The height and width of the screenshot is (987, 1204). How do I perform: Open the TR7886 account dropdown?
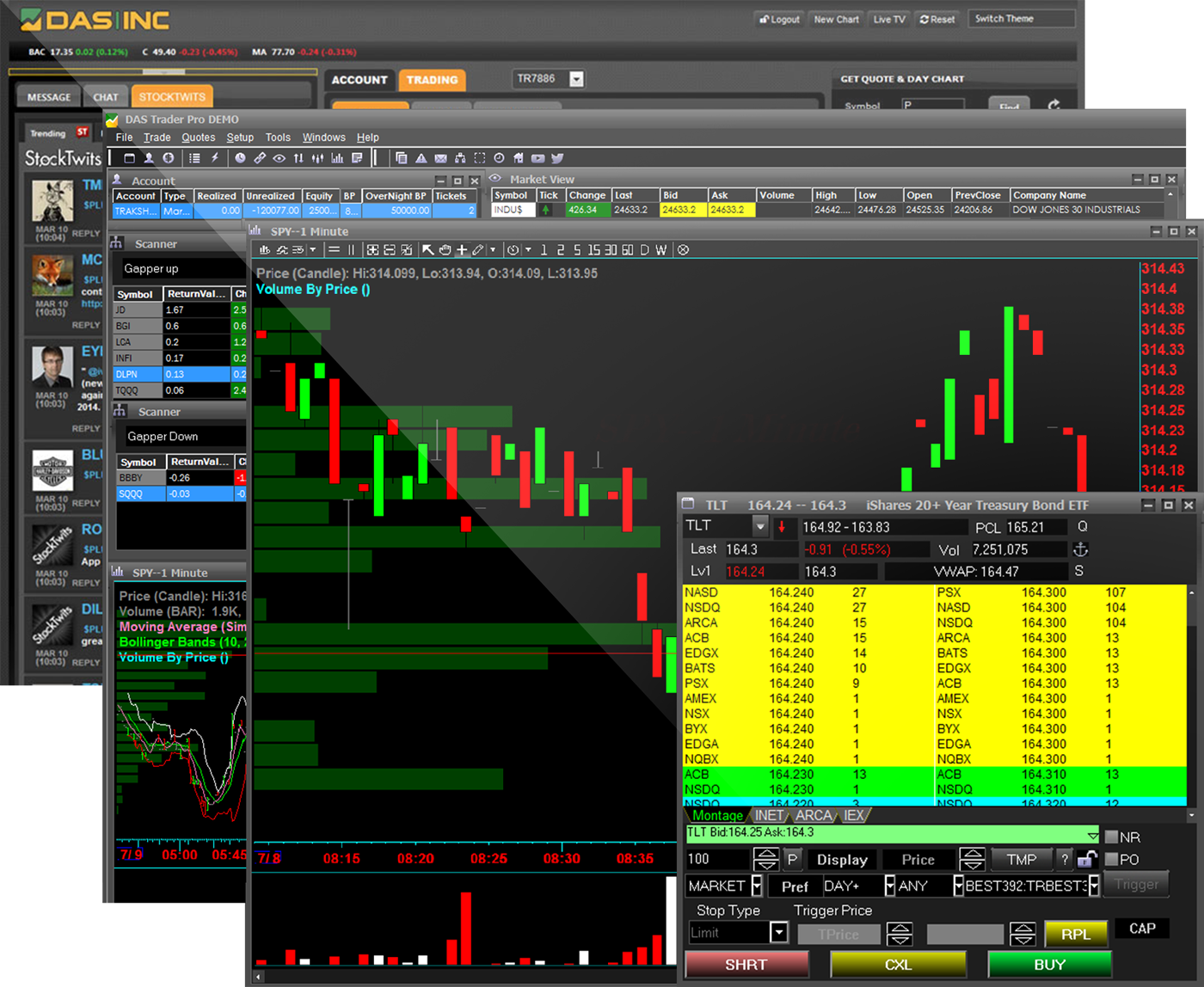point(574,78)
